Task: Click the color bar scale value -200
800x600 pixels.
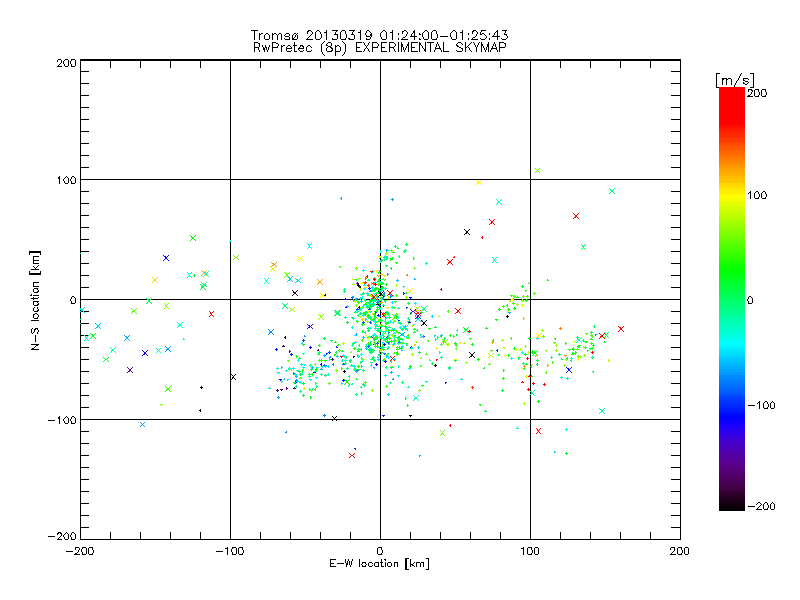Action: pyautogui.click(x=761, y=506)
